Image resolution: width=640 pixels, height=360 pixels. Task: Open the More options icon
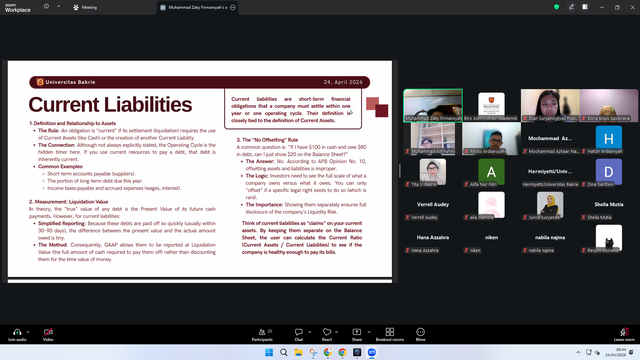[420, 332]
